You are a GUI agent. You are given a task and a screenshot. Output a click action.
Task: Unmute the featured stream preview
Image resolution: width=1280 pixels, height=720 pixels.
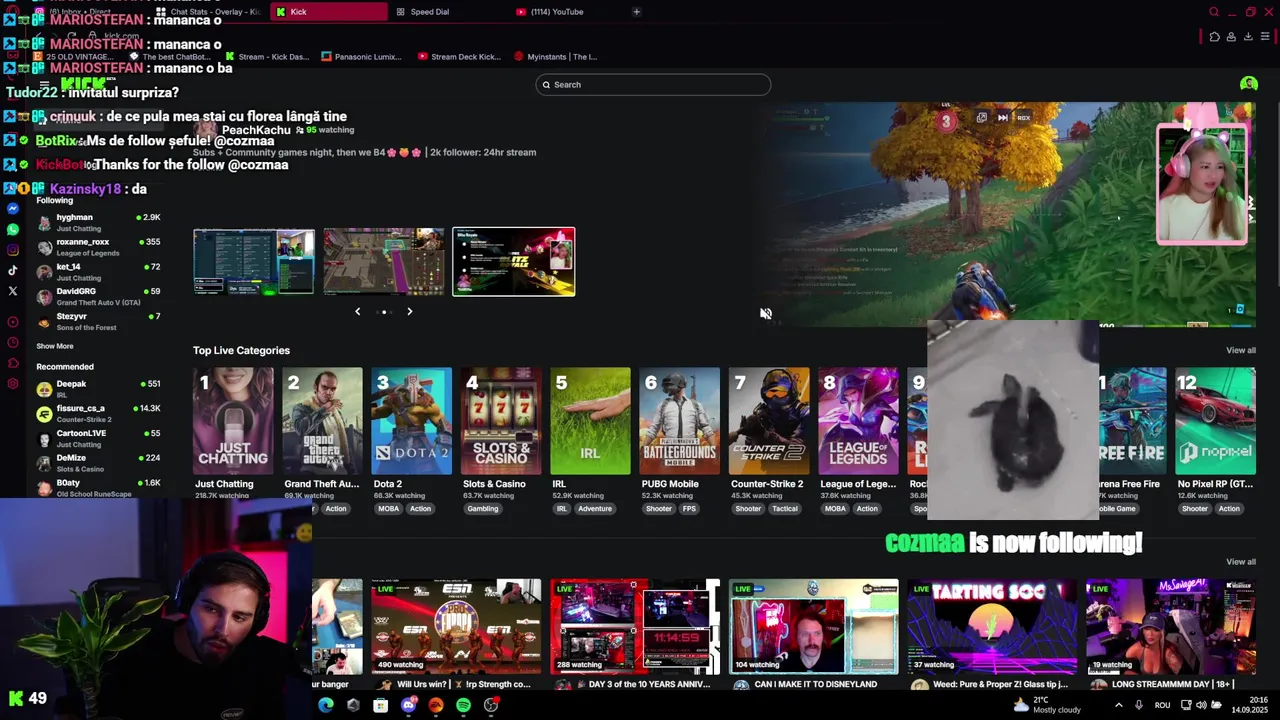(x=766, y=314)
